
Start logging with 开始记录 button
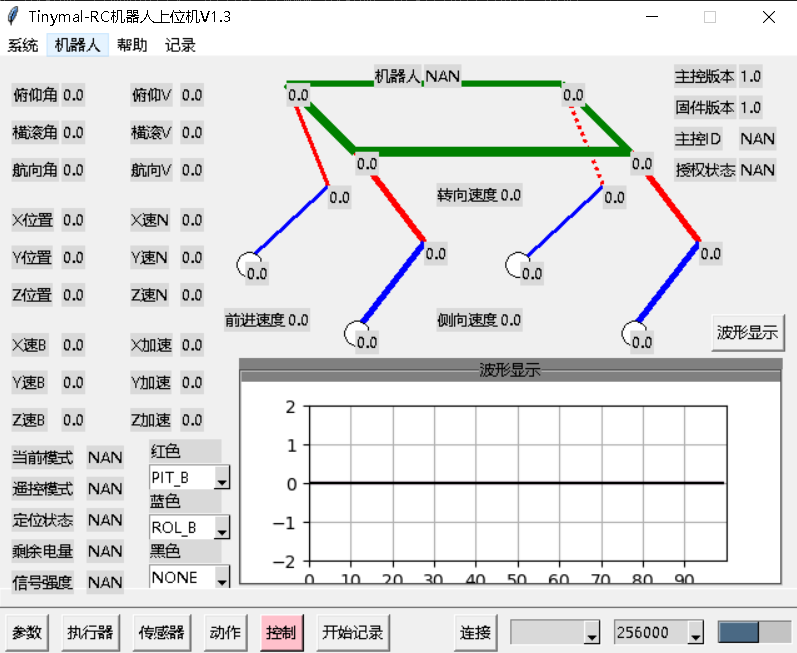pyautogui.click(x=353, y=632)
